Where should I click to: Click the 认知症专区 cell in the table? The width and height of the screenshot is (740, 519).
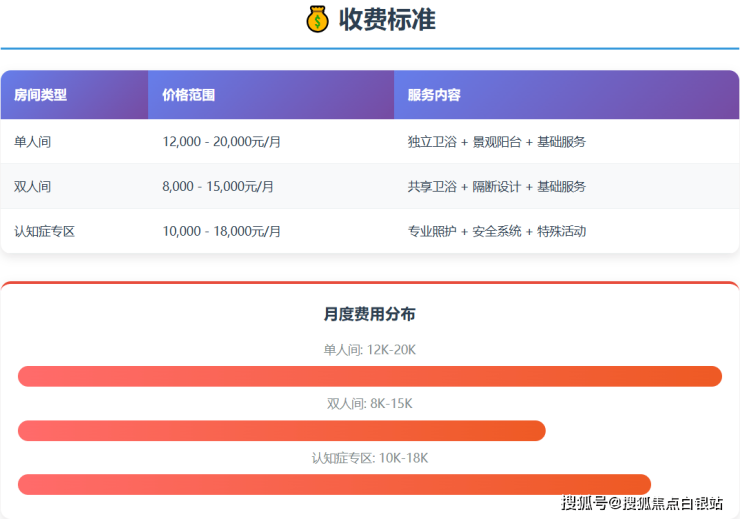45,231
